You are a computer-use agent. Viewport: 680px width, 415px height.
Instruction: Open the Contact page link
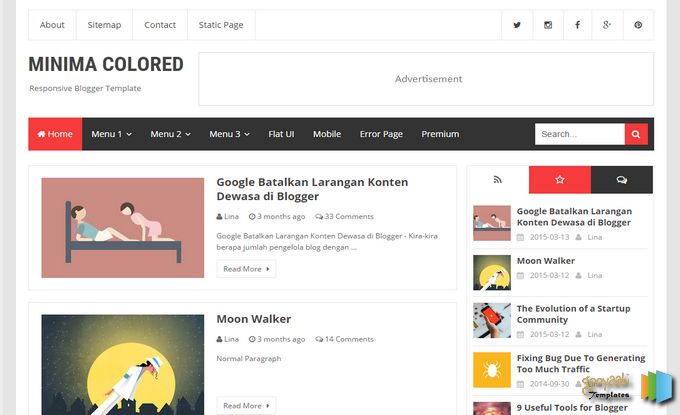point(160,25)
